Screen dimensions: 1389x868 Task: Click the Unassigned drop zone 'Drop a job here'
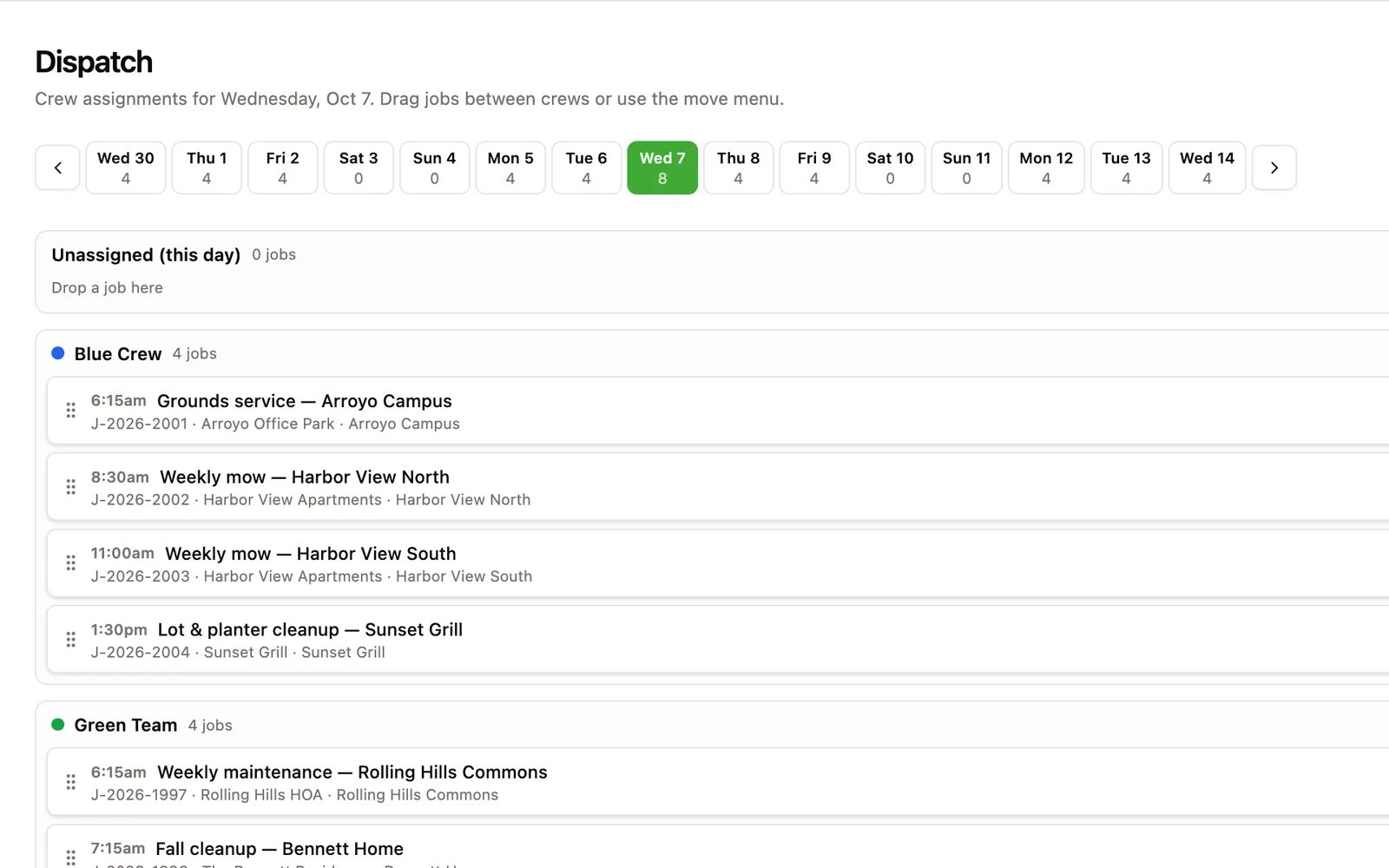107,288
